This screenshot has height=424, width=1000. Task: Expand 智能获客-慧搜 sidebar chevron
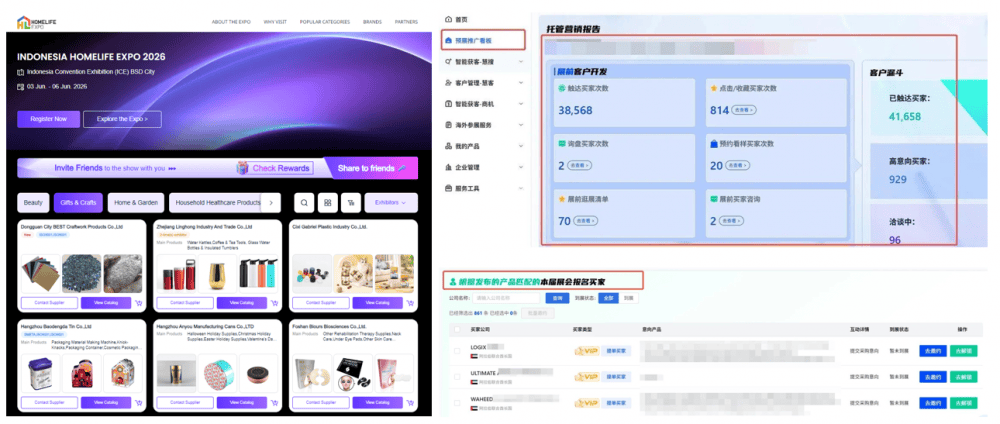[521, 62]
